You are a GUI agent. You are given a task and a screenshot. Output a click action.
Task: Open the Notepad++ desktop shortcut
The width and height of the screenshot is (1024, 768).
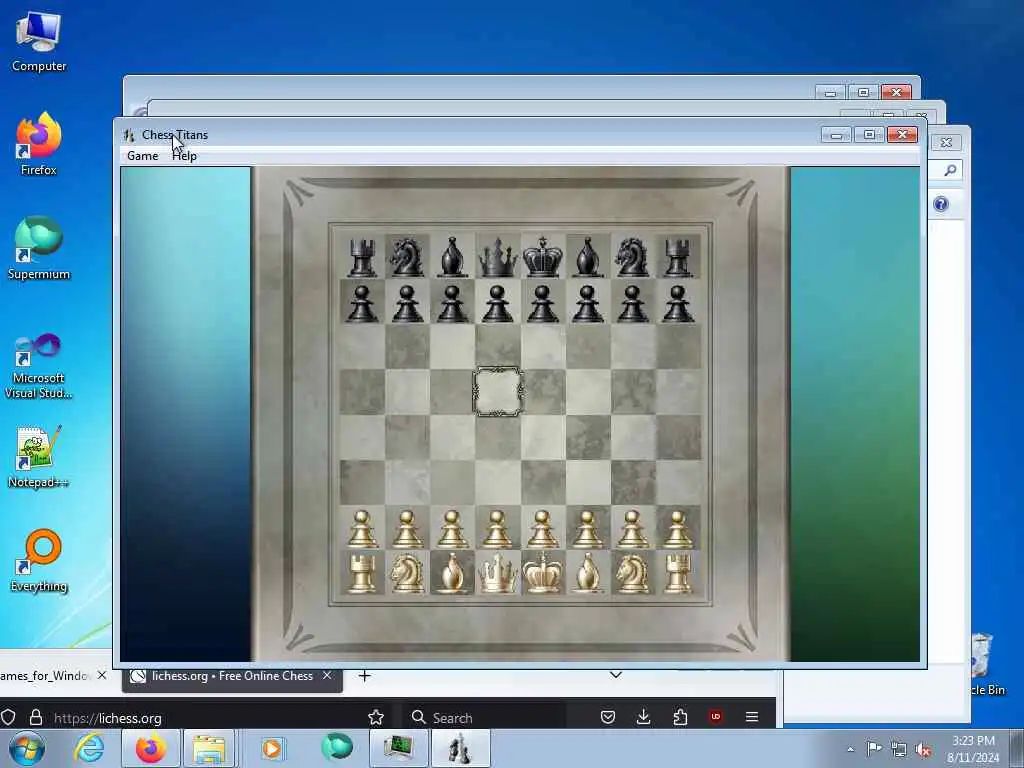coord(39,457)
